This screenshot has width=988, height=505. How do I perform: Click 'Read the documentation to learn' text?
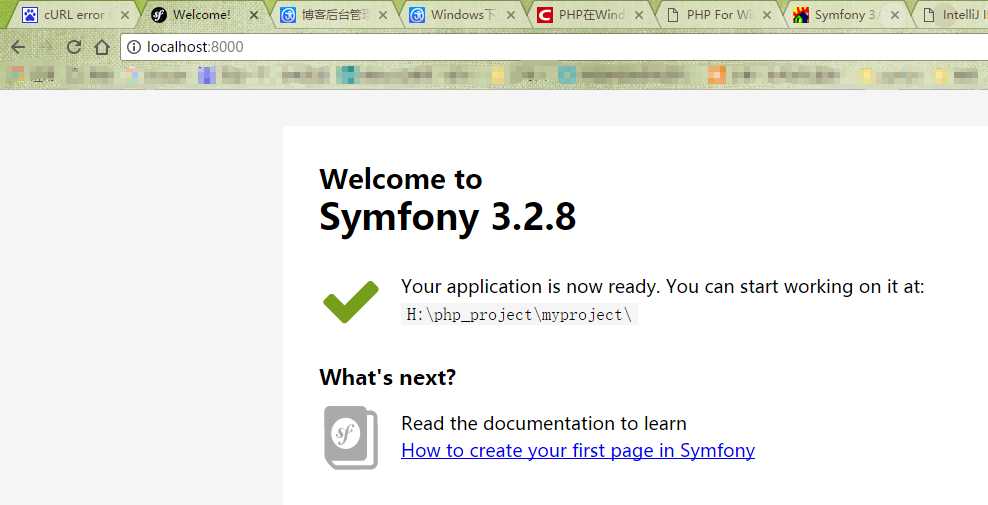pos(544,424)
